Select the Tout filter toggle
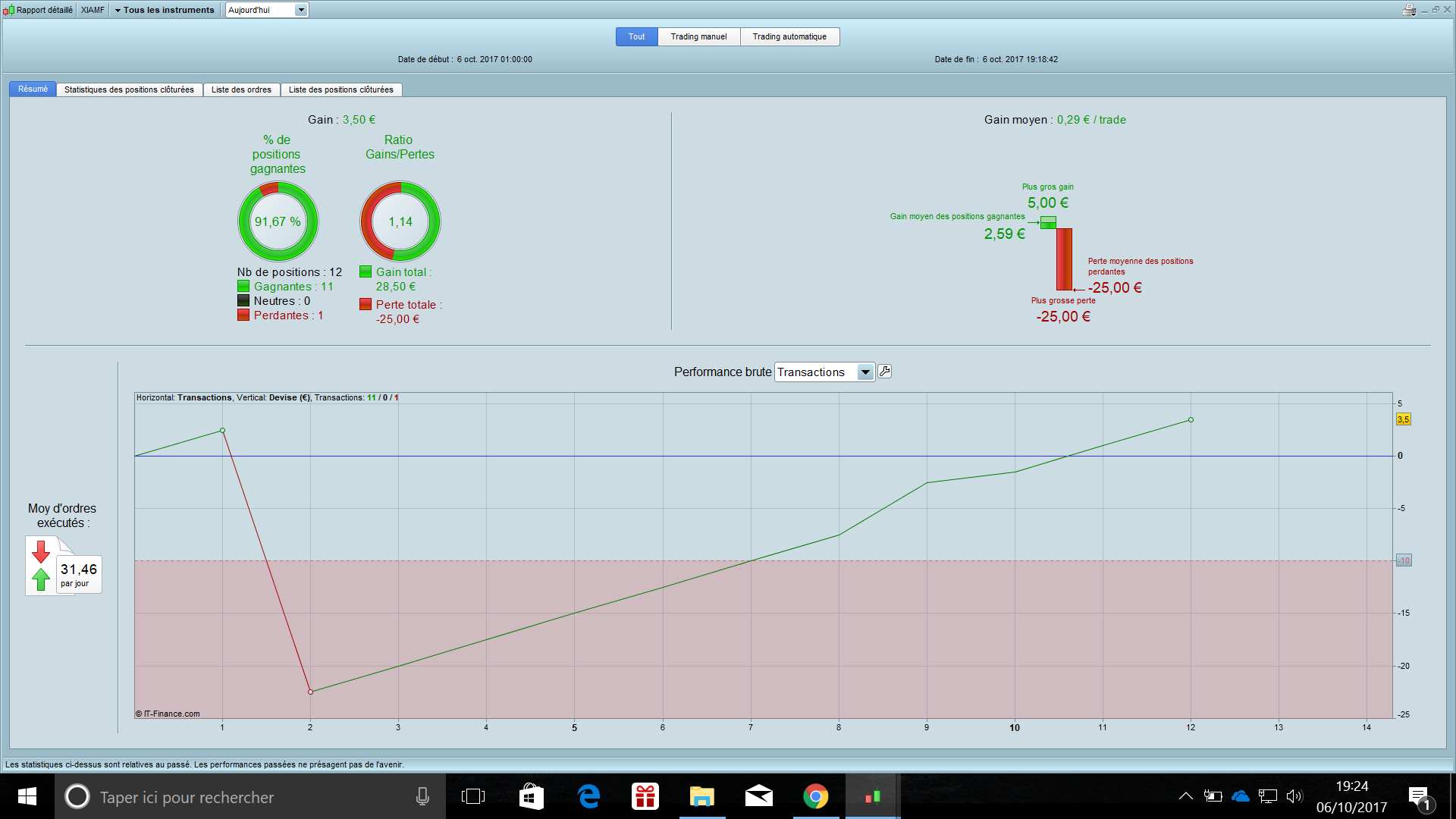1456x819 pixels. (636, 36)
